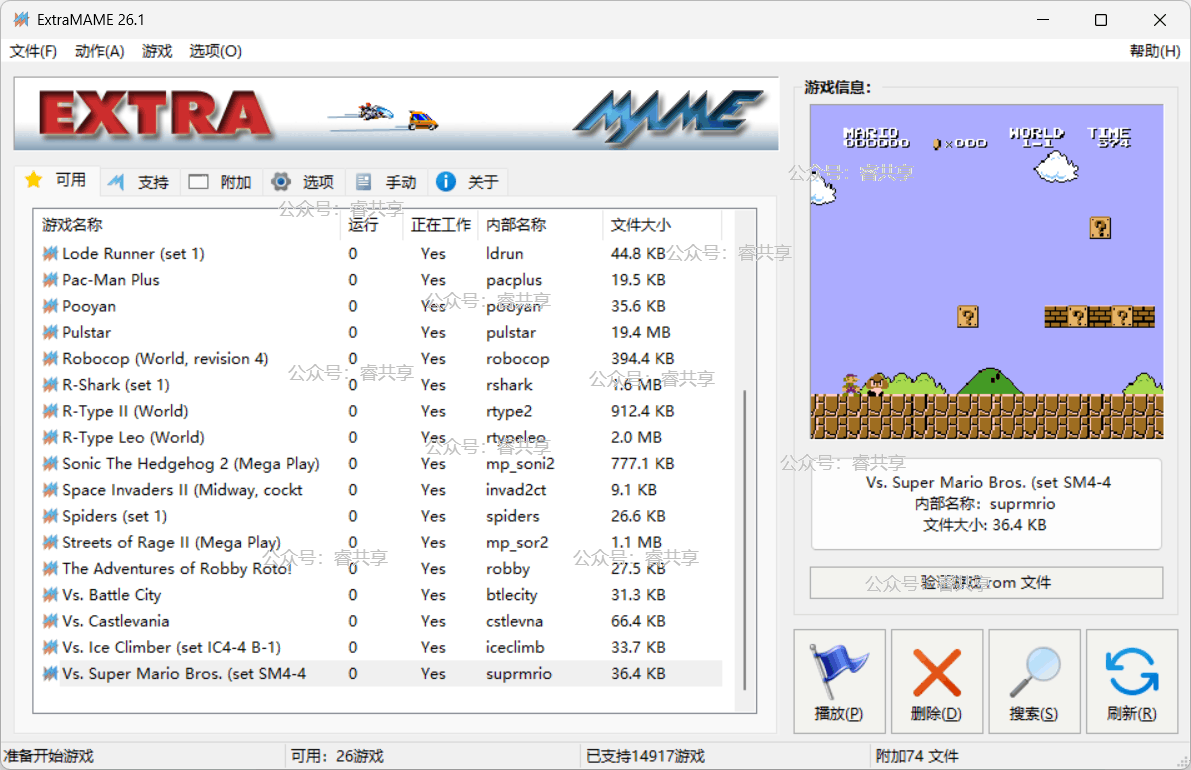Click the MAME icon beside Vs. Battle City

click(x=50, y=595)
